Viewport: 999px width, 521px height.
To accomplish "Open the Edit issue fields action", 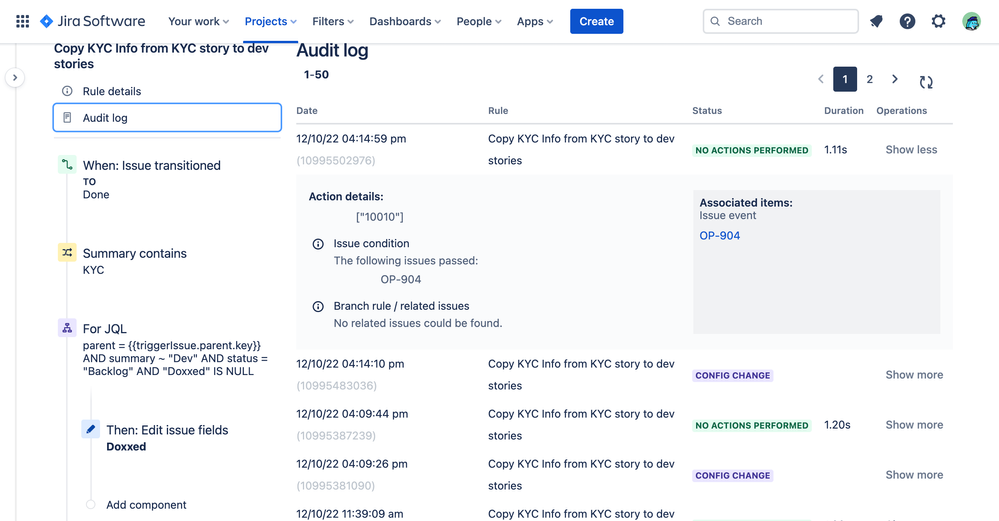I will click(x=167, y=430).
